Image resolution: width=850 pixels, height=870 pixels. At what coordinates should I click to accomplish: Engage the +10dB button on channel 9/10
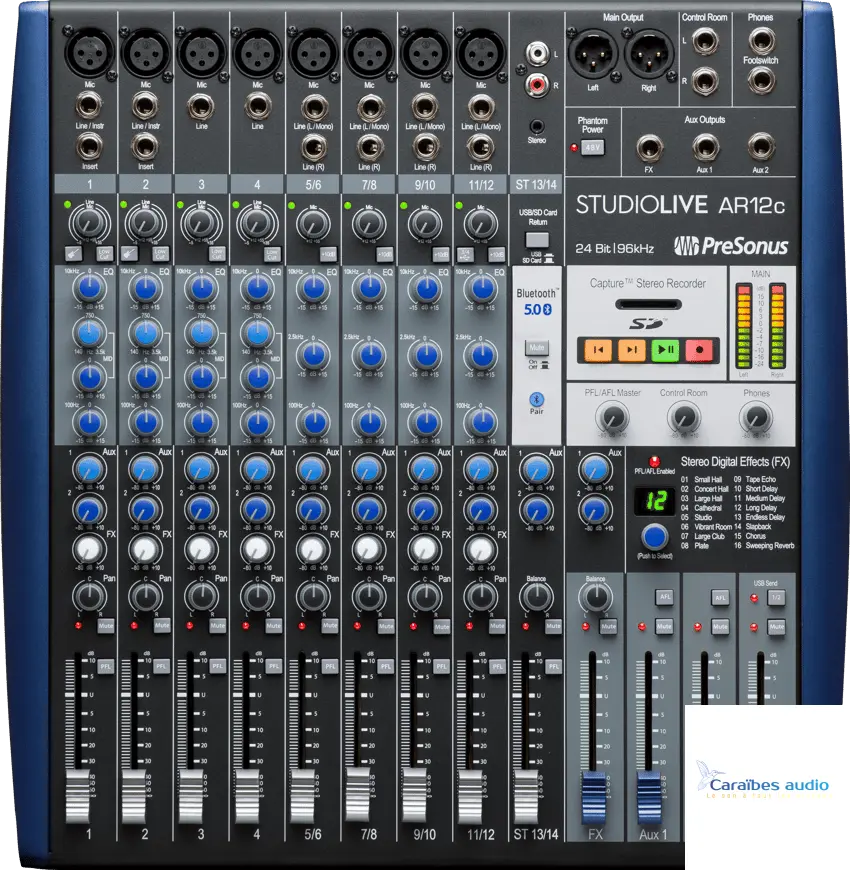(441, 254)
